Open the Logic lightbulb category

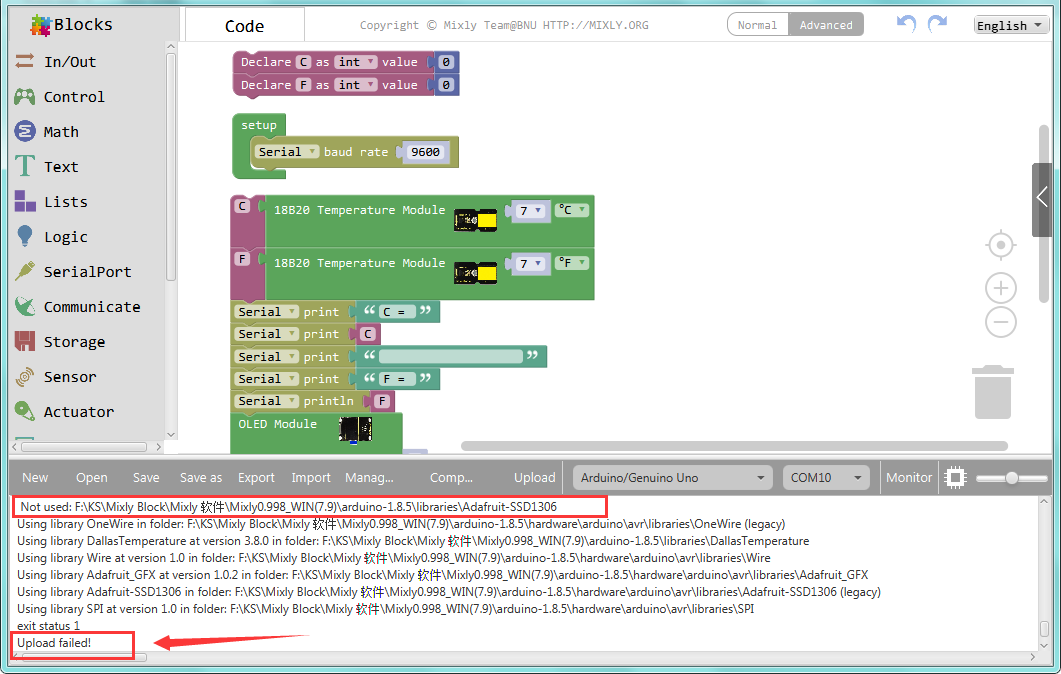point(51,237)
